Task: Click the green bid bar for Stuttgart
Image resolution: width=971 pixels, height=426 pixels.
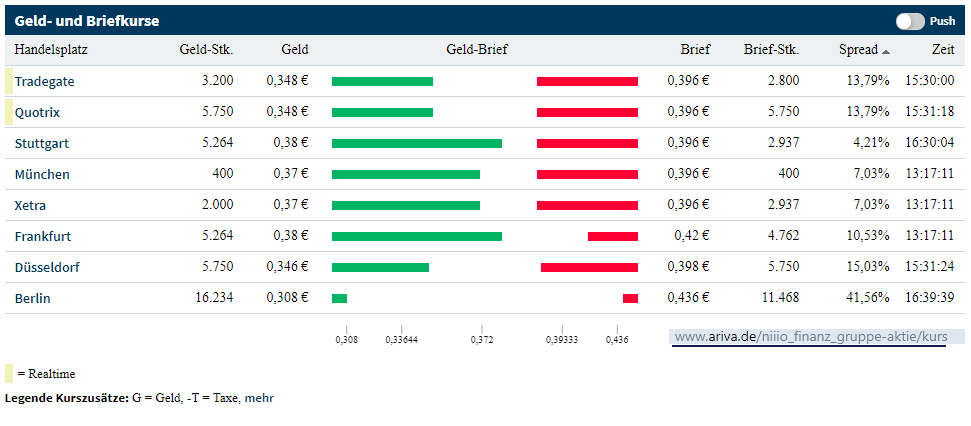Action: pos(416,143)
